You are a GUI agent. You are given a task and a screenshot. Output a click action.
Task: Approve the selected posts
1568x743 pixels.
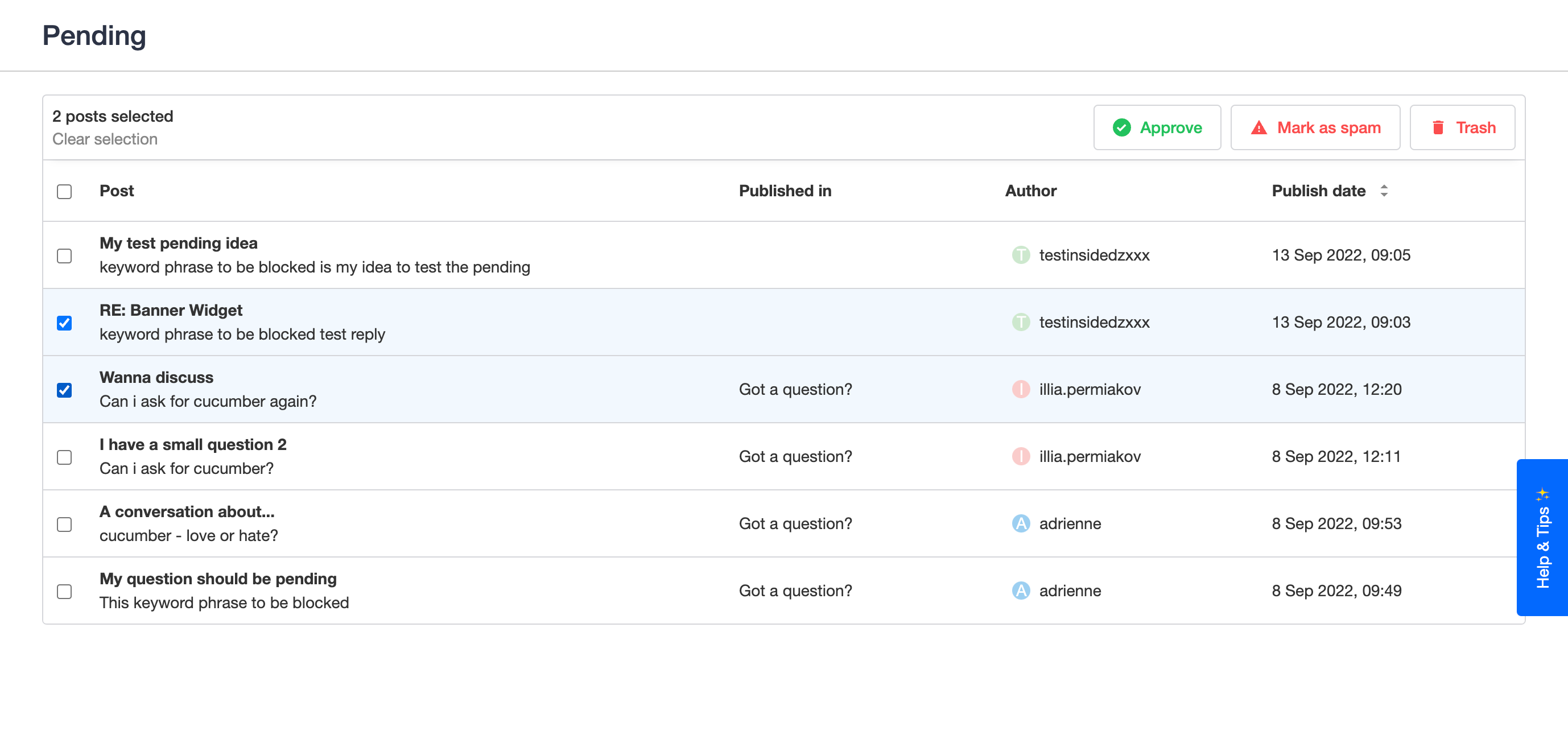(1157, 128)
